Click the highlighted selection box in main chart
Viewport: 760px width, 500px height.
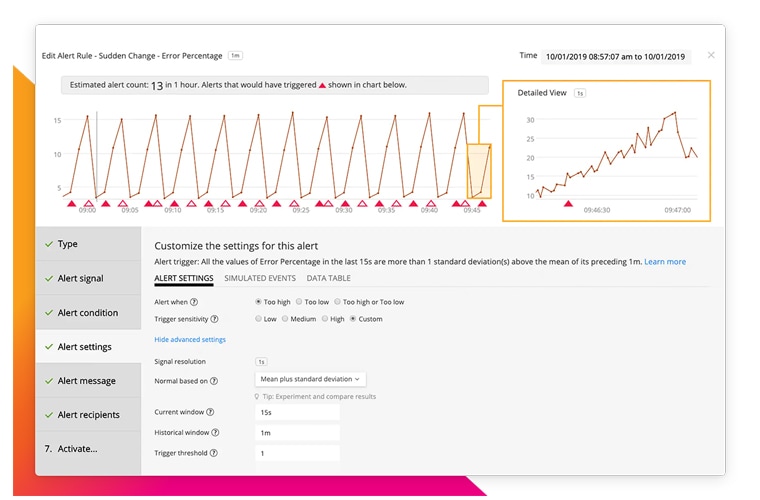click(x=479, y=171)
